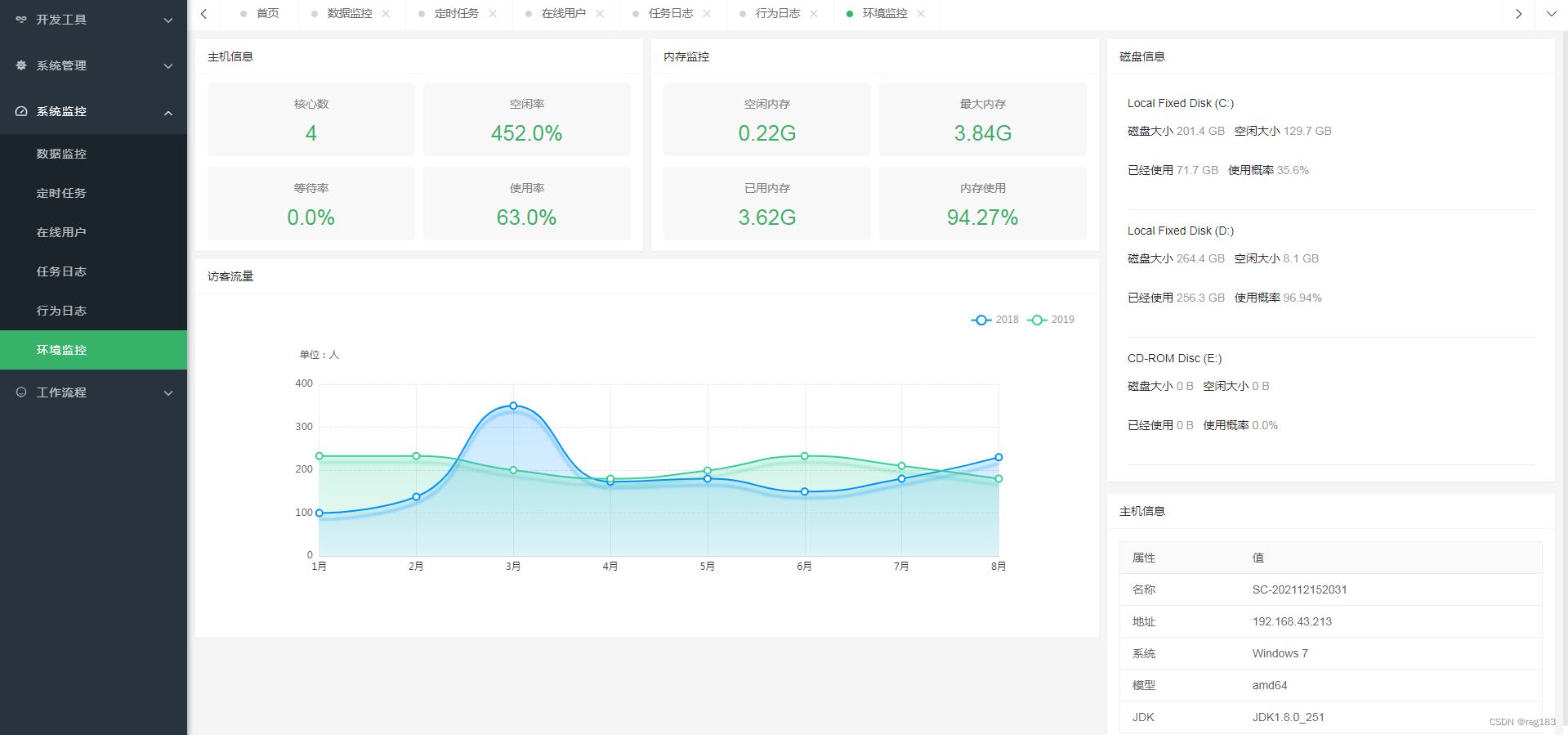Expand the 工作流程 menu
The image size is (1568, 735).
point(168,393)
